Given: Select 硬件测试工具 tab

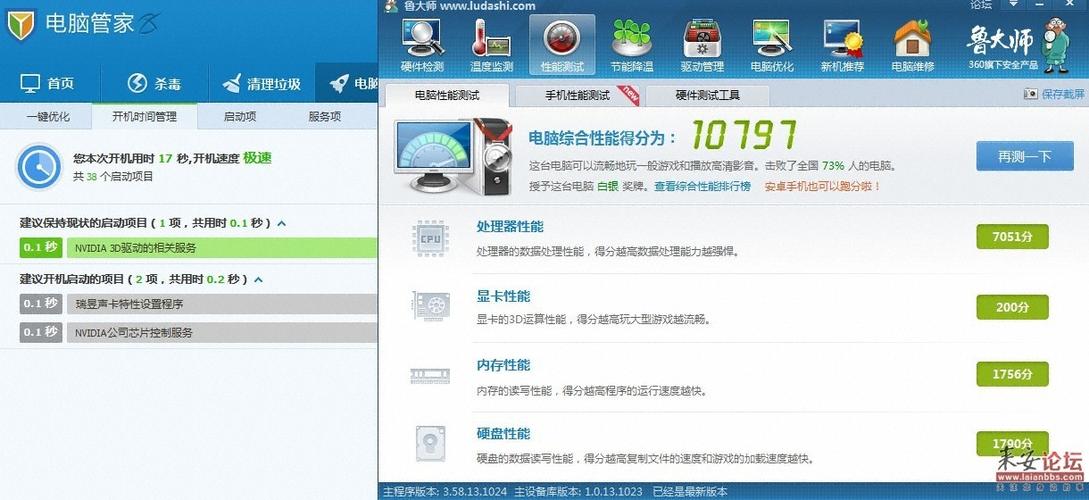Looking at the screenshot, I should point(708,95).
